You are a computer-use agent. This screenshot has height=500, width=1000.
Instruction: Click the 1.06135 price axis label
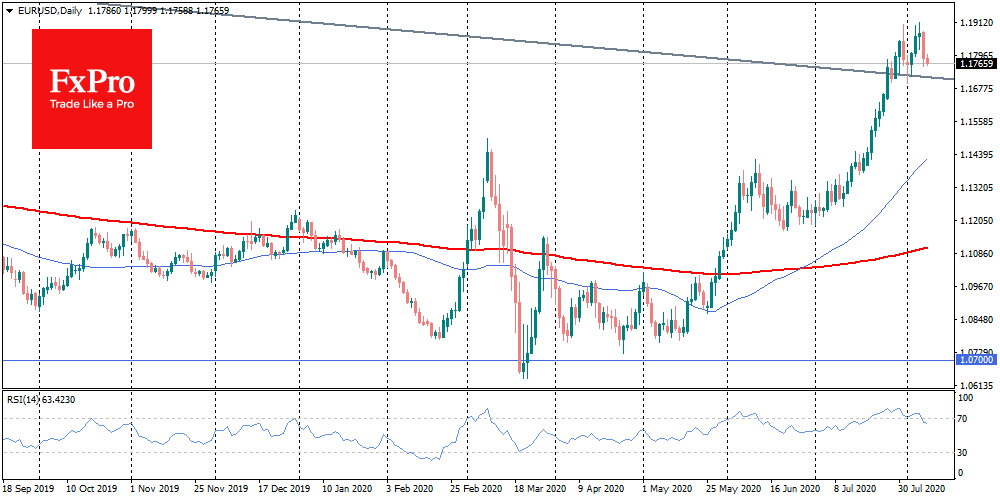pos(976,385)
